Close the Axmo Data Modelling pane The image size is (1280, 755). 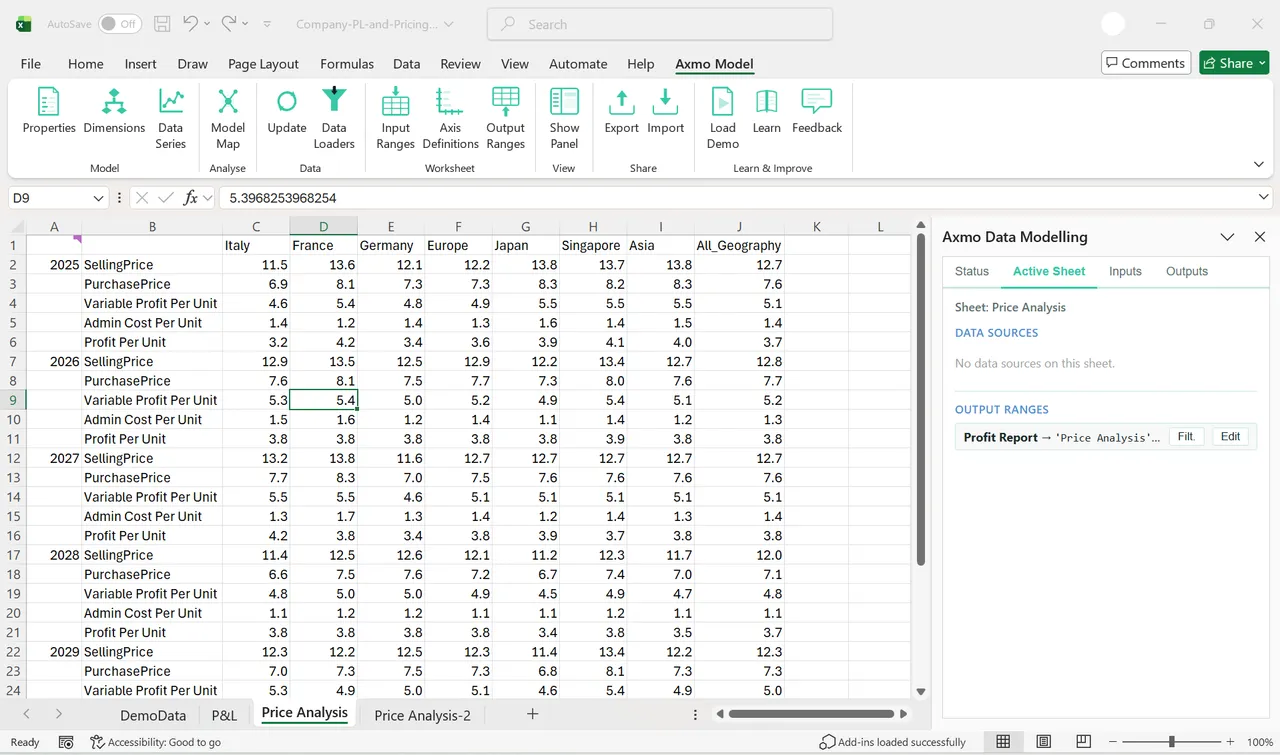[x=1260, y=237]
